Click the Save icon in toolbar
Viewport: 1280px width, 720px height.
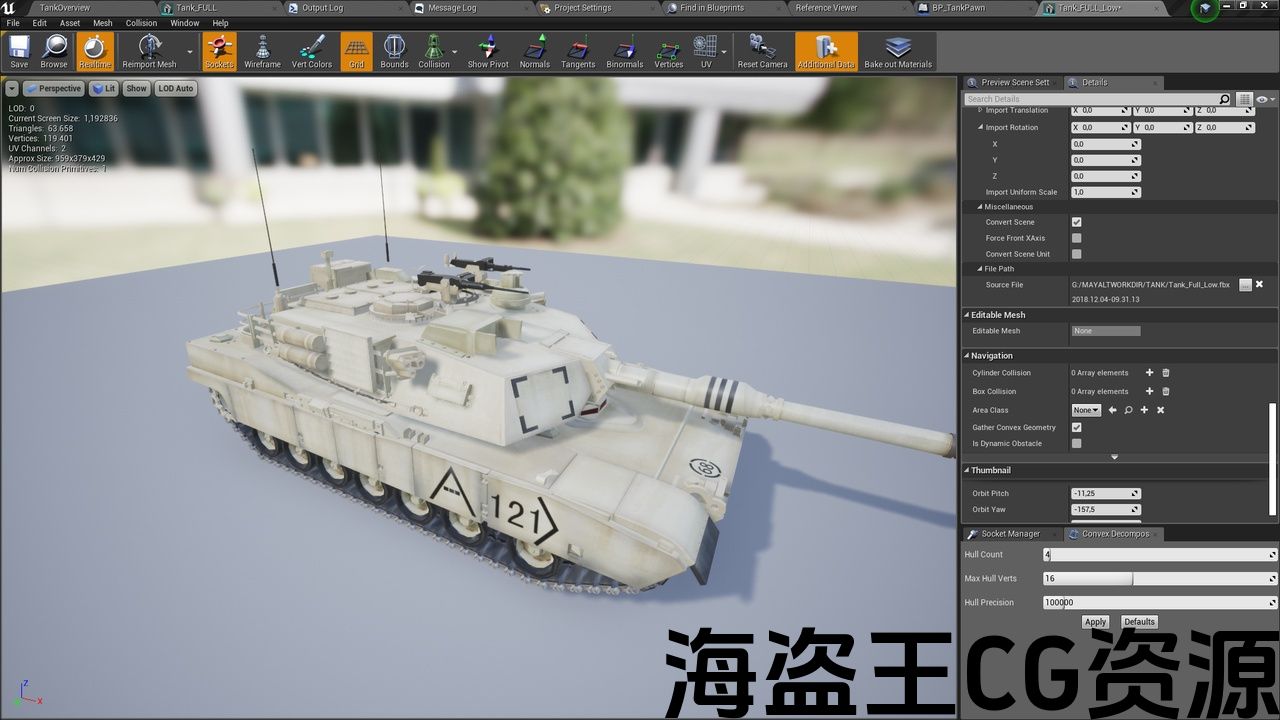coord(19,51)
